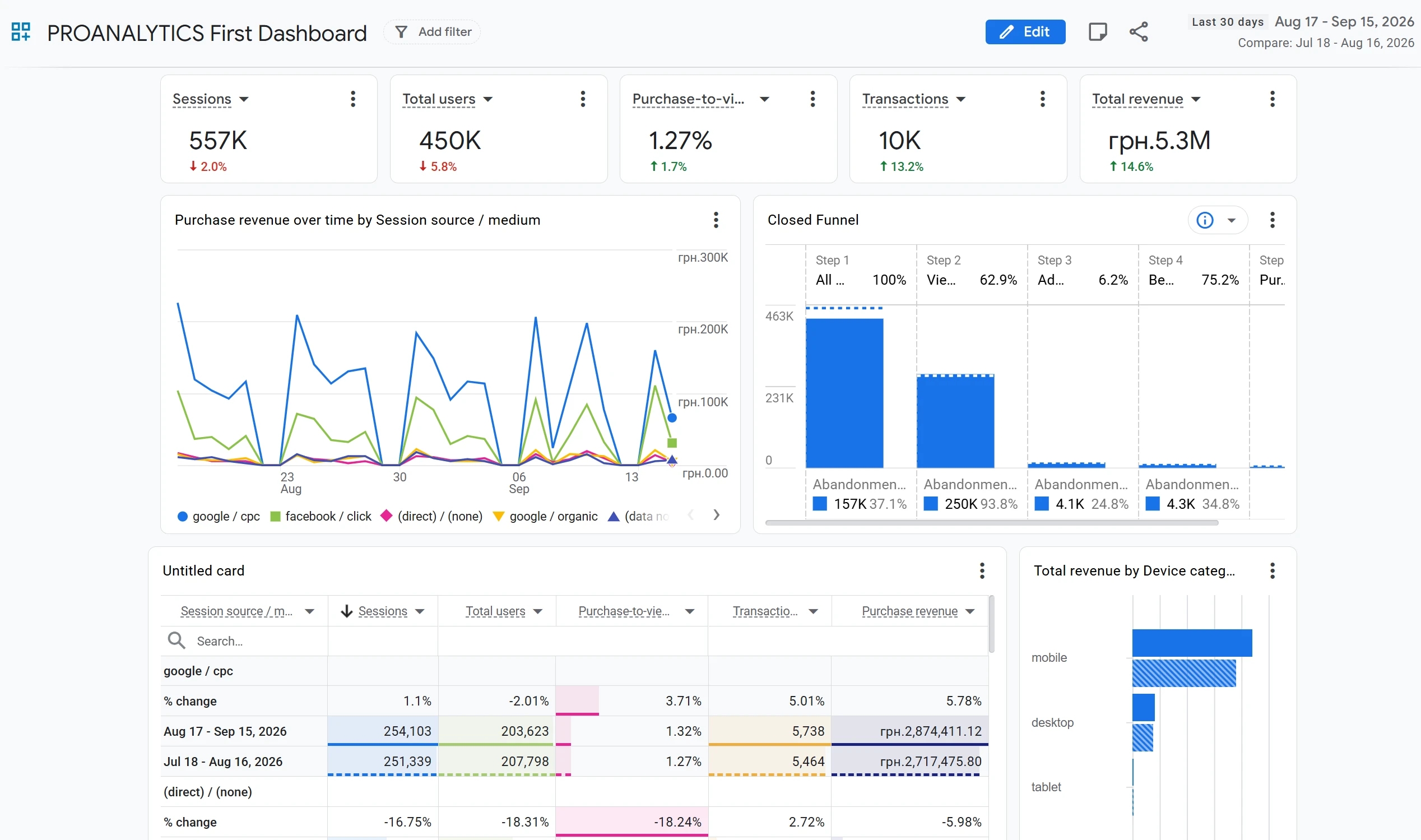Click the Step 2 abandonment blue square swatch

pyautogui.click(x=930, y=504)
